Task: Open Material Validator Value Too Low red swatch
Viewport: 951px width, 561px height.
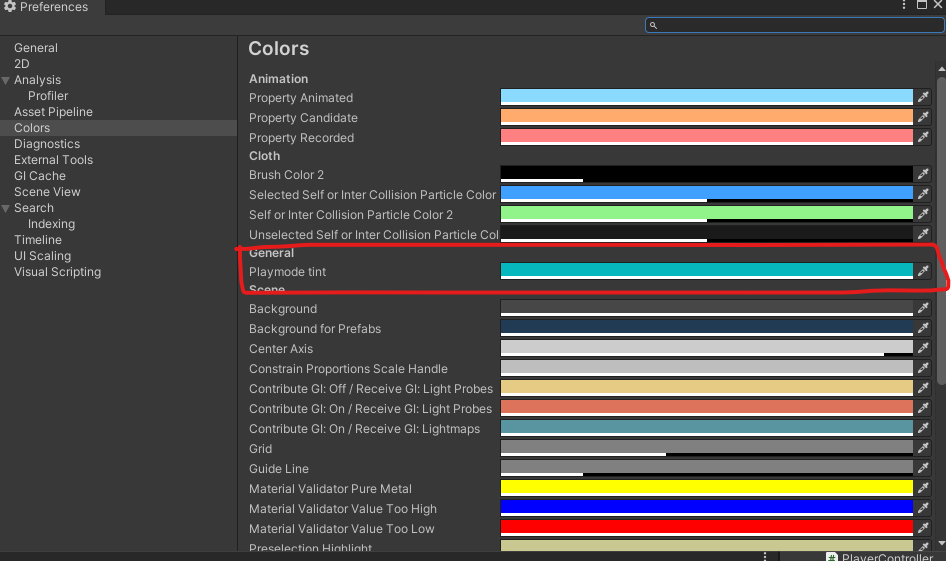Action: click(707, 528)
